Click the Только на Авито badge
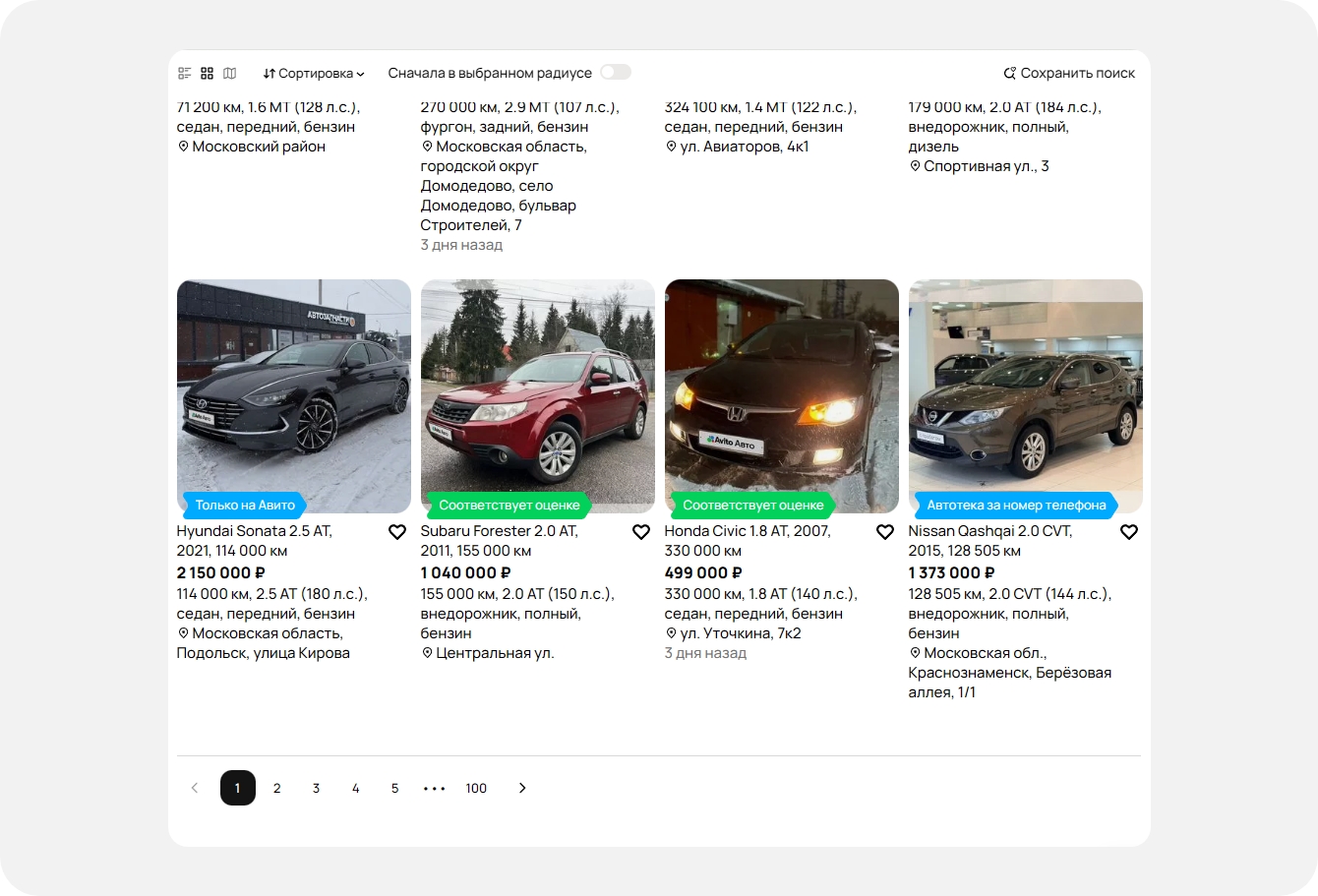This screenshot has width=1318, height=896. click(x=245, y=506)
